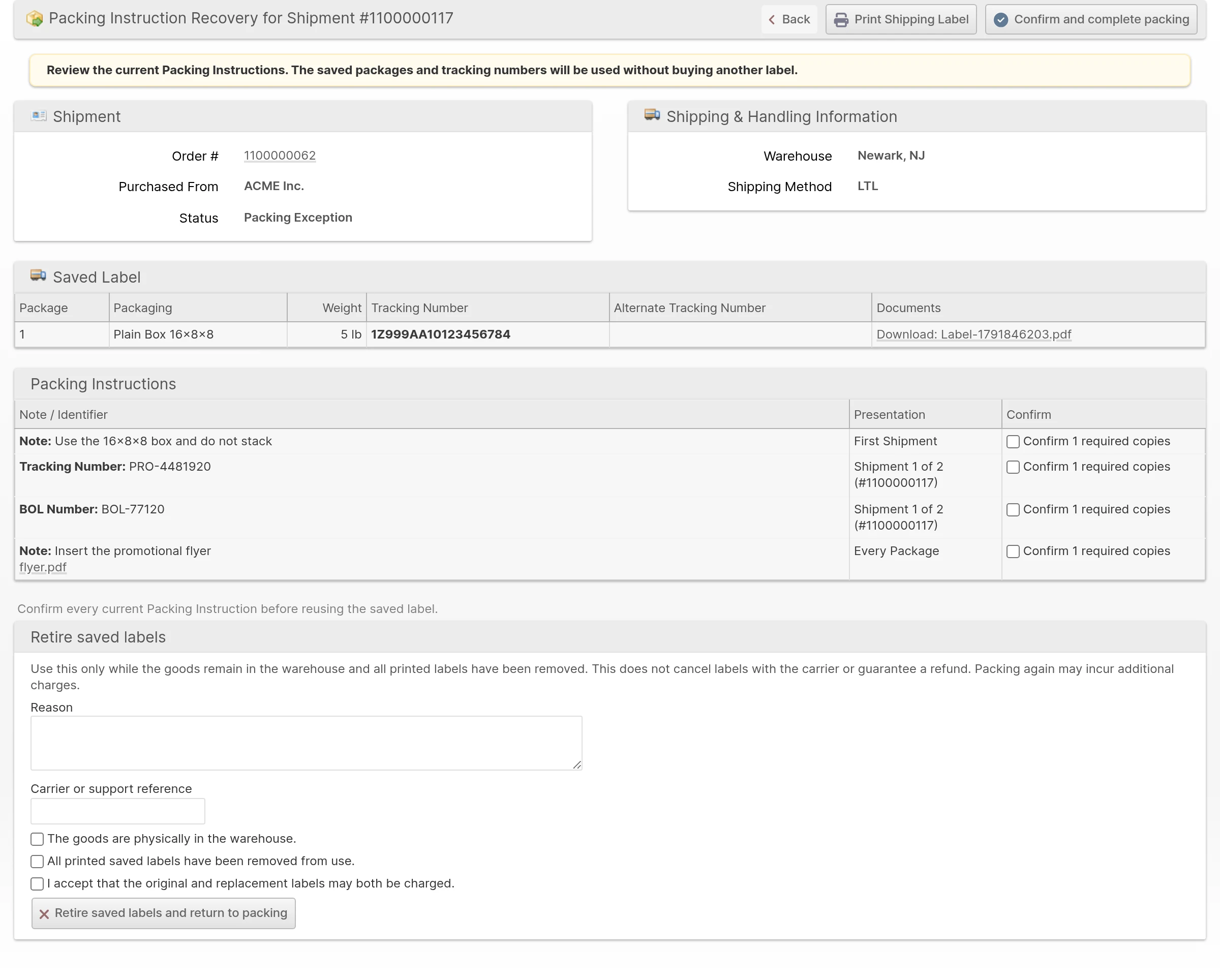This screenshot has height=980, width=1220.
Task: Confirm and complete packing
Action: tap(1091, 19)
